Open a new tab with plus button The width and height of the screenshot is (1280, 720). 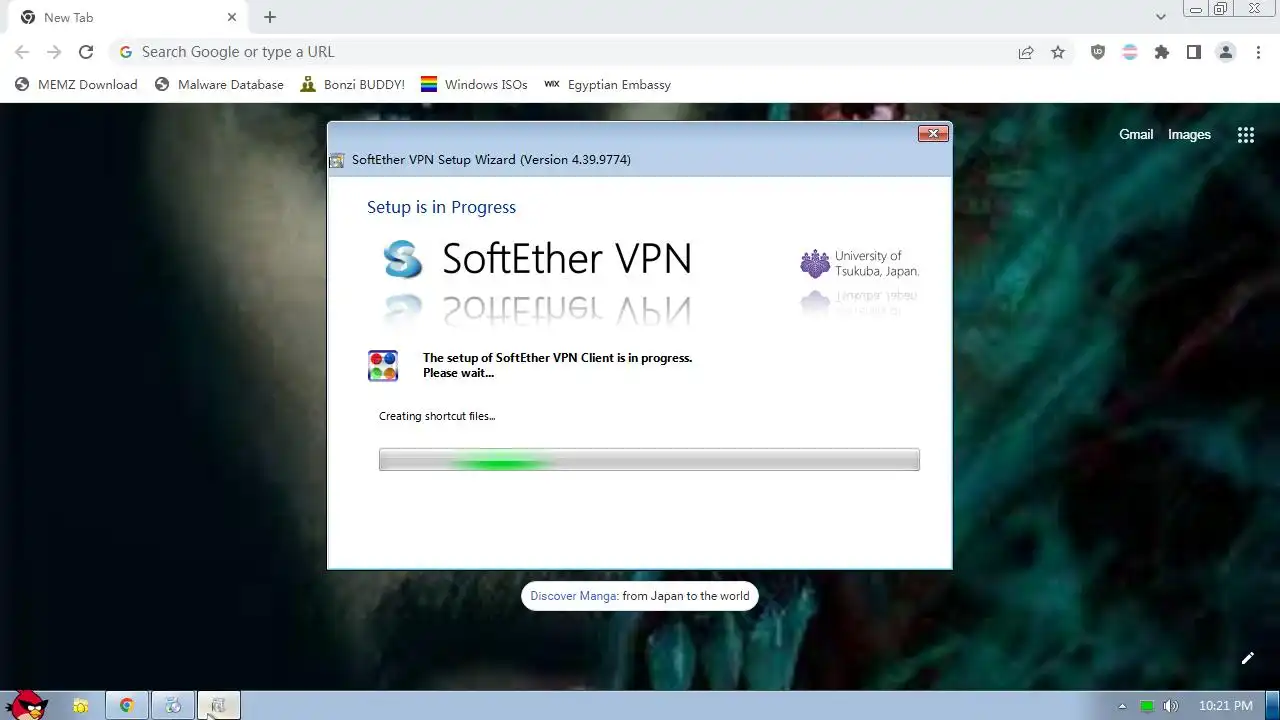(270, 17)
